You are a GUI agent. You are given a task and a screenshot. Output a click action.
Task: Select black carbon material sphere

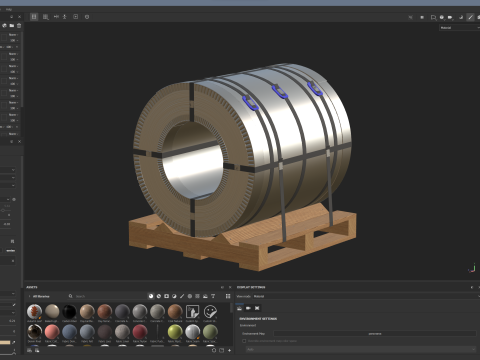(69, 312)
